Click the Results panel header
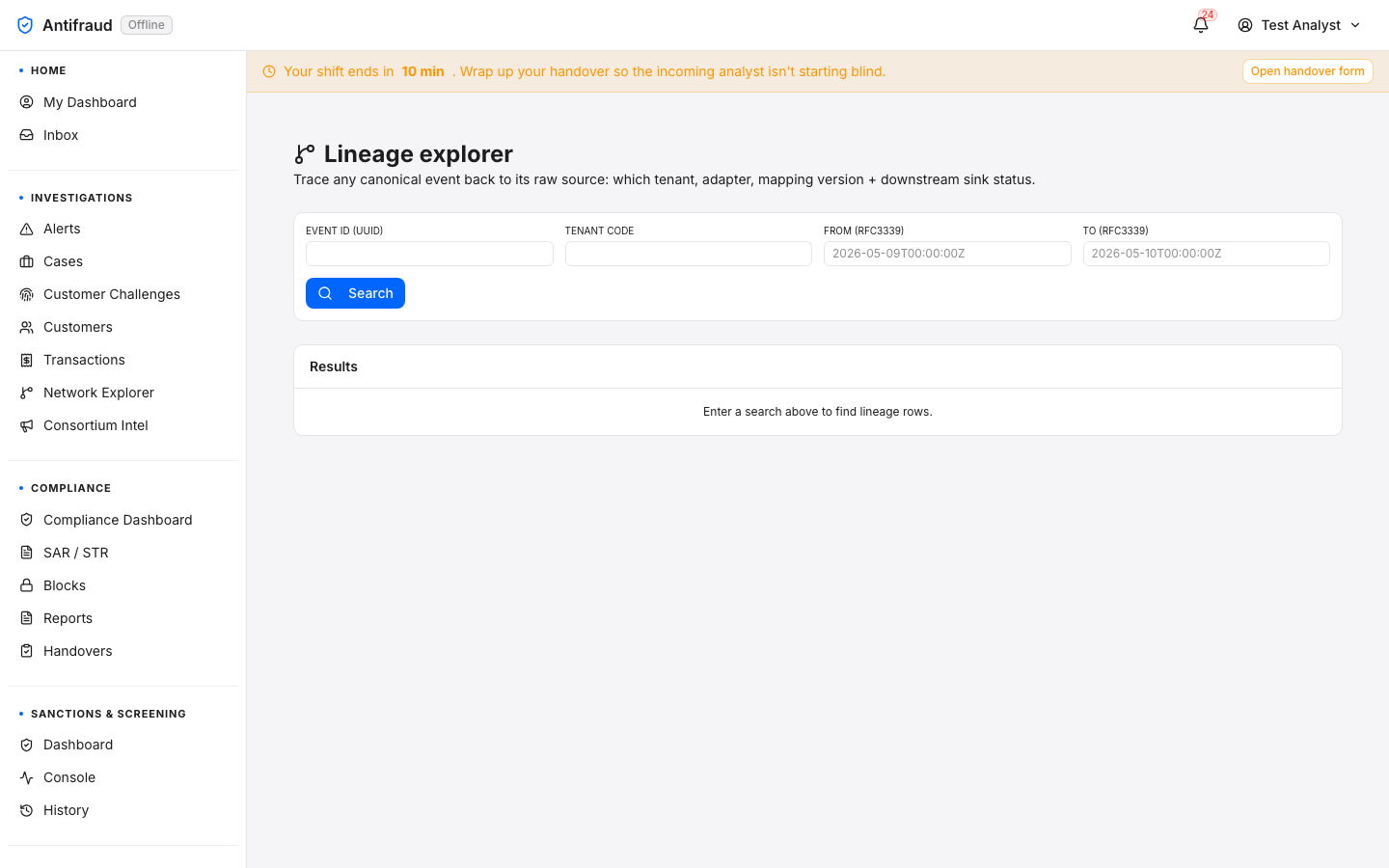This screenshot has height=868, width=1389. coord(818,366)
